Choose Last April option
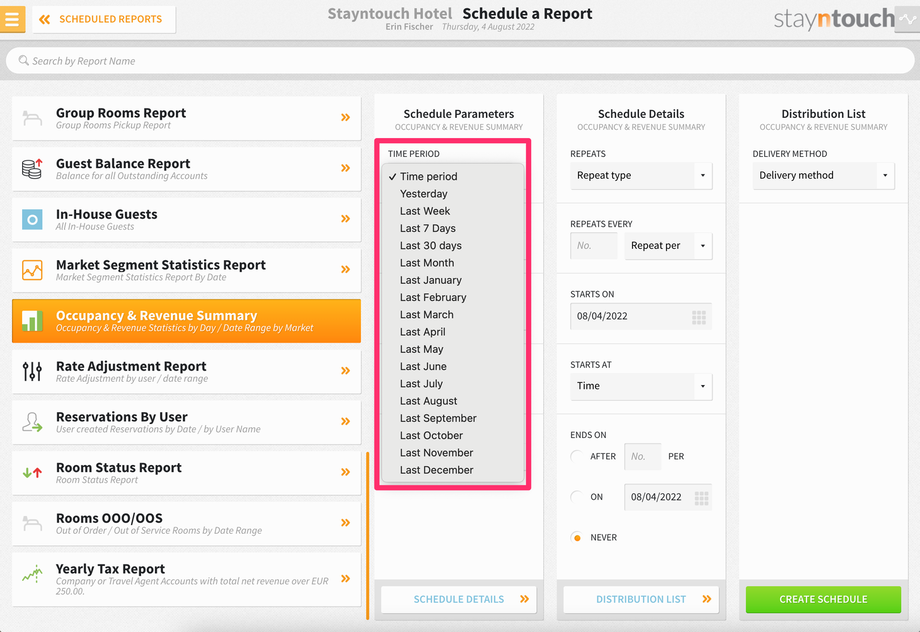Viewport: 920px width, 632px height. (x=452, y=332)
